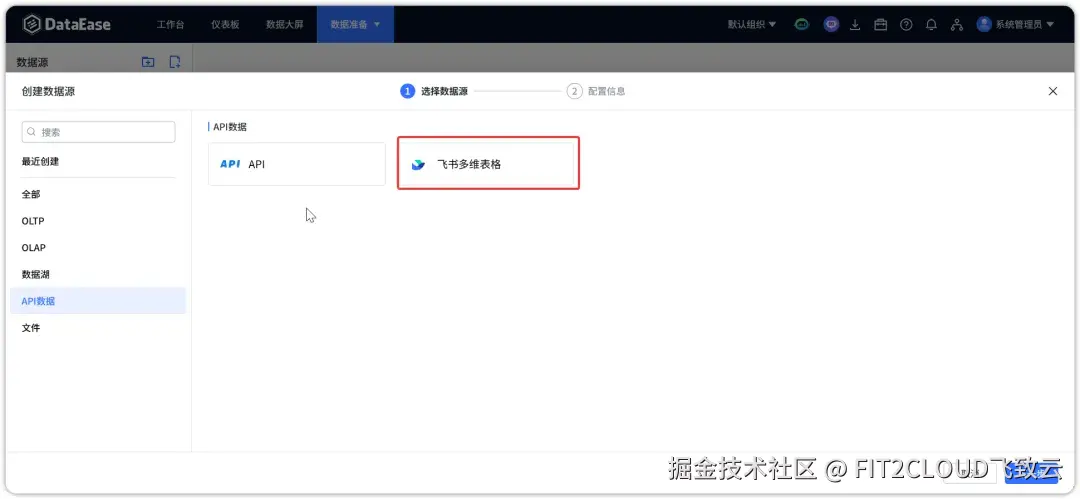Click the new folder icon beside 数据源
The image size is (1080, 499).
[x=148, y=62]
